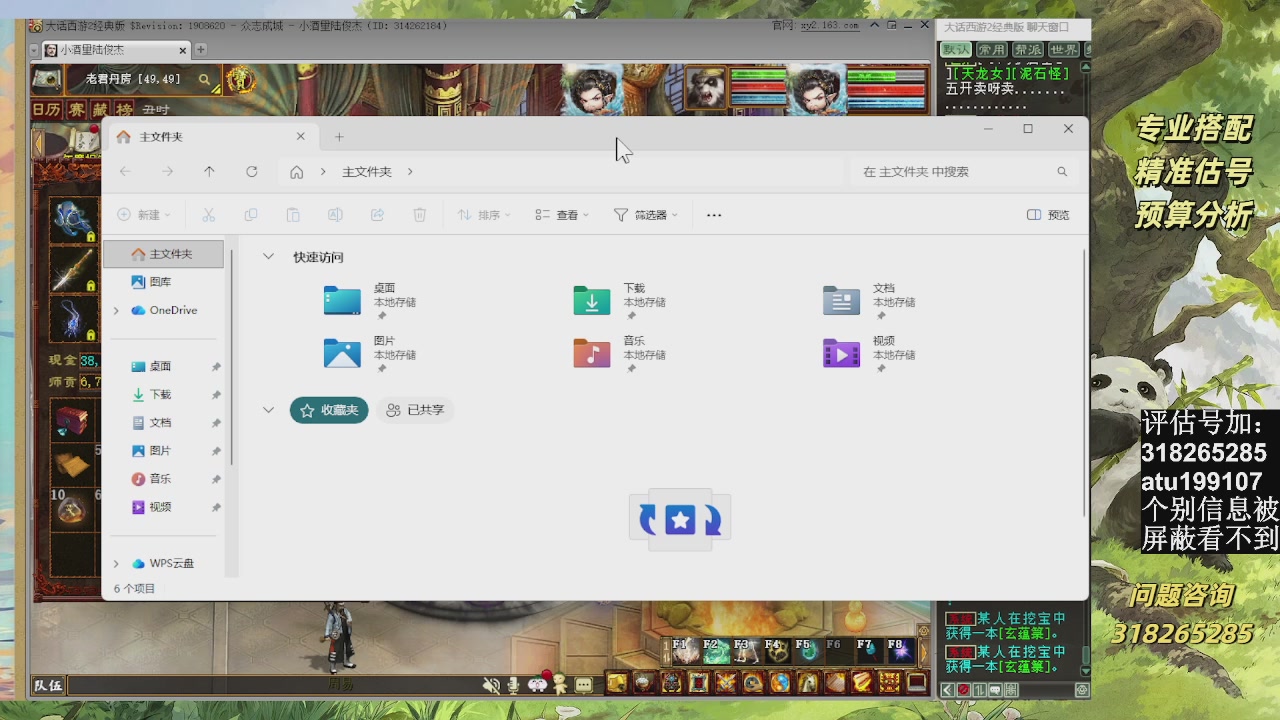Toggle the 预览 preview pane
The width and height of the screenshot is (1280, 720).
(x=1047, y=214)
